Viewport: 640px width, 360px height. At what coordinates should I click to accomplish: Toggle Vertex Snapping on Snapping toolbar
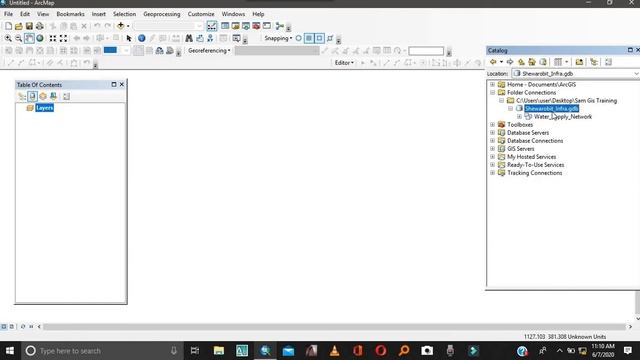click(320, 38)
